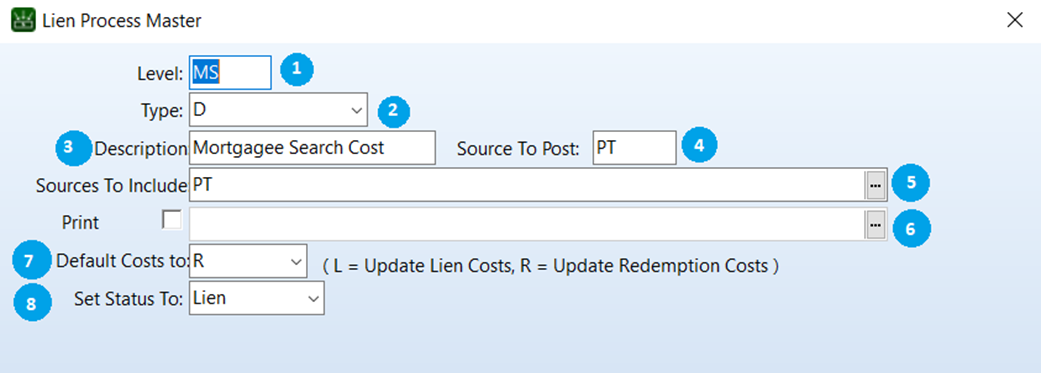Close the Lien Process Master window
This screenshot has width=1041, height=373.
(x=1014, y=21)
